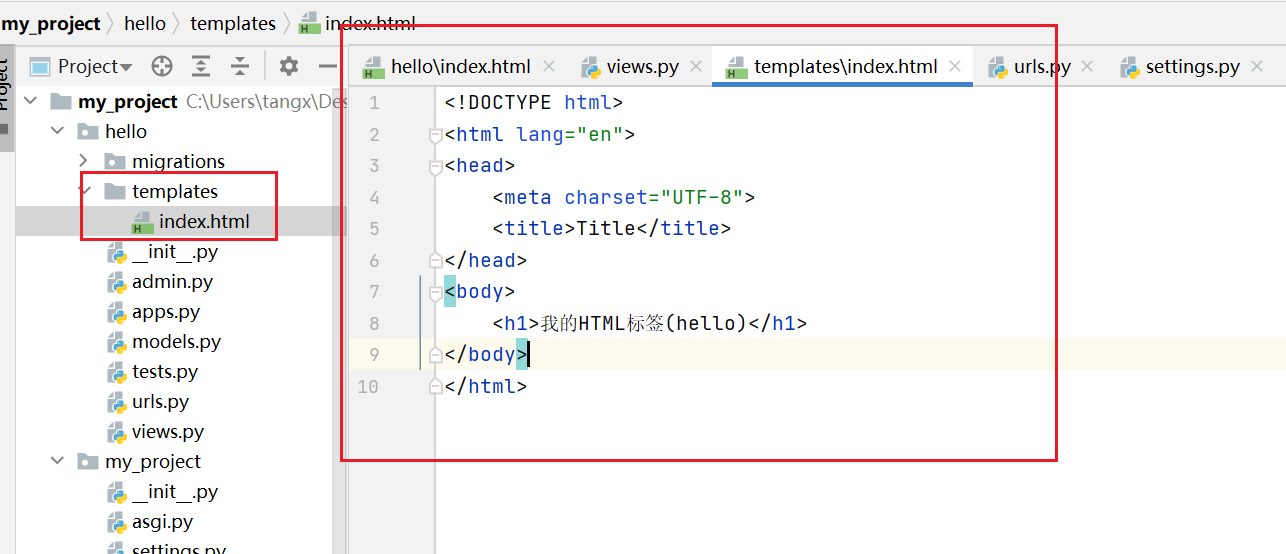Select urls.py in hello folder
Screen dimensions: 1286x554
click(160, 401)
